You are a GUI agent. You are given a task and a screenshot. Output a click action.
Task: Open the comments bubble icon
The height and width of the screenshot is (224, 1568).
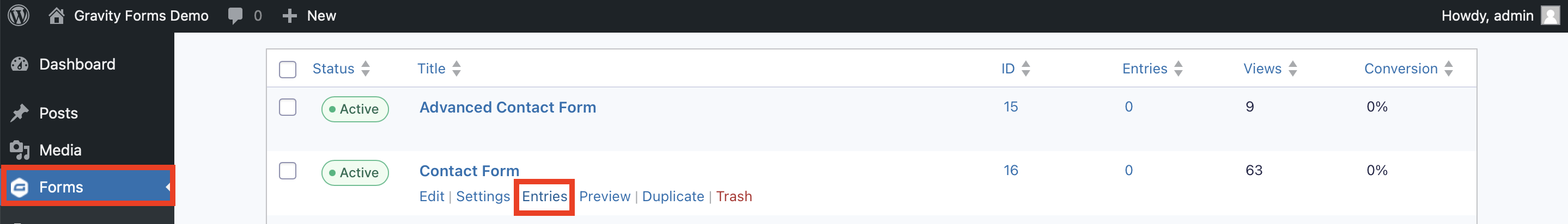coord(235,16)
